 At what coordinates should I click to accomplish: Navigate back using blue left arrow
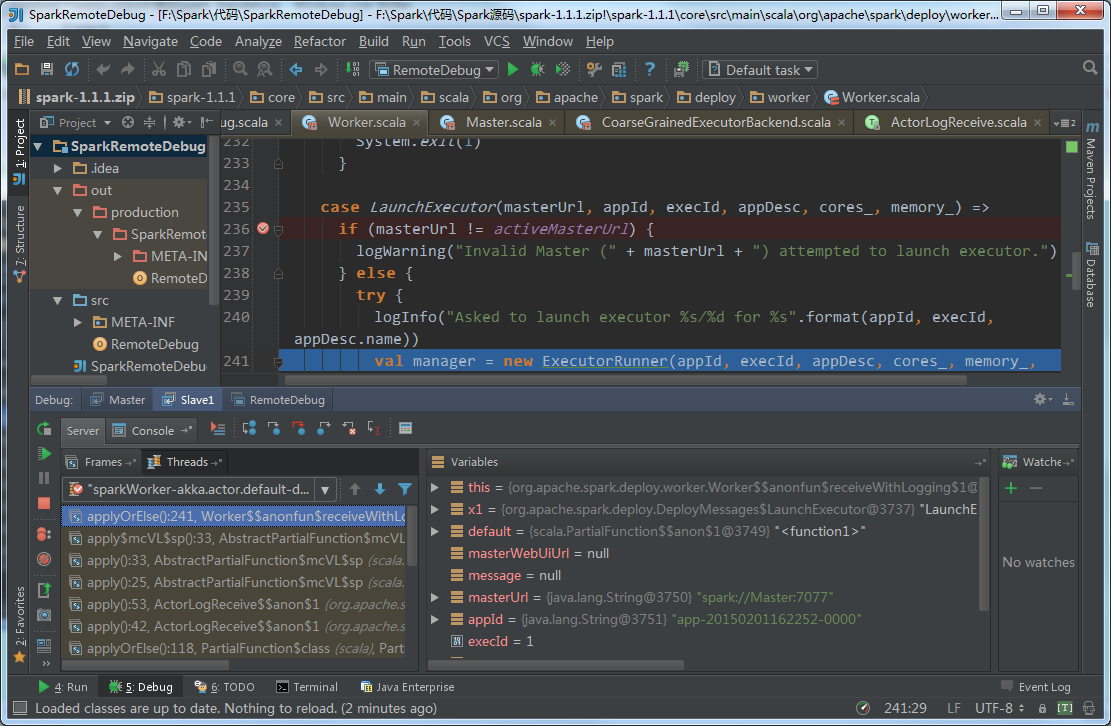(296, 69)
